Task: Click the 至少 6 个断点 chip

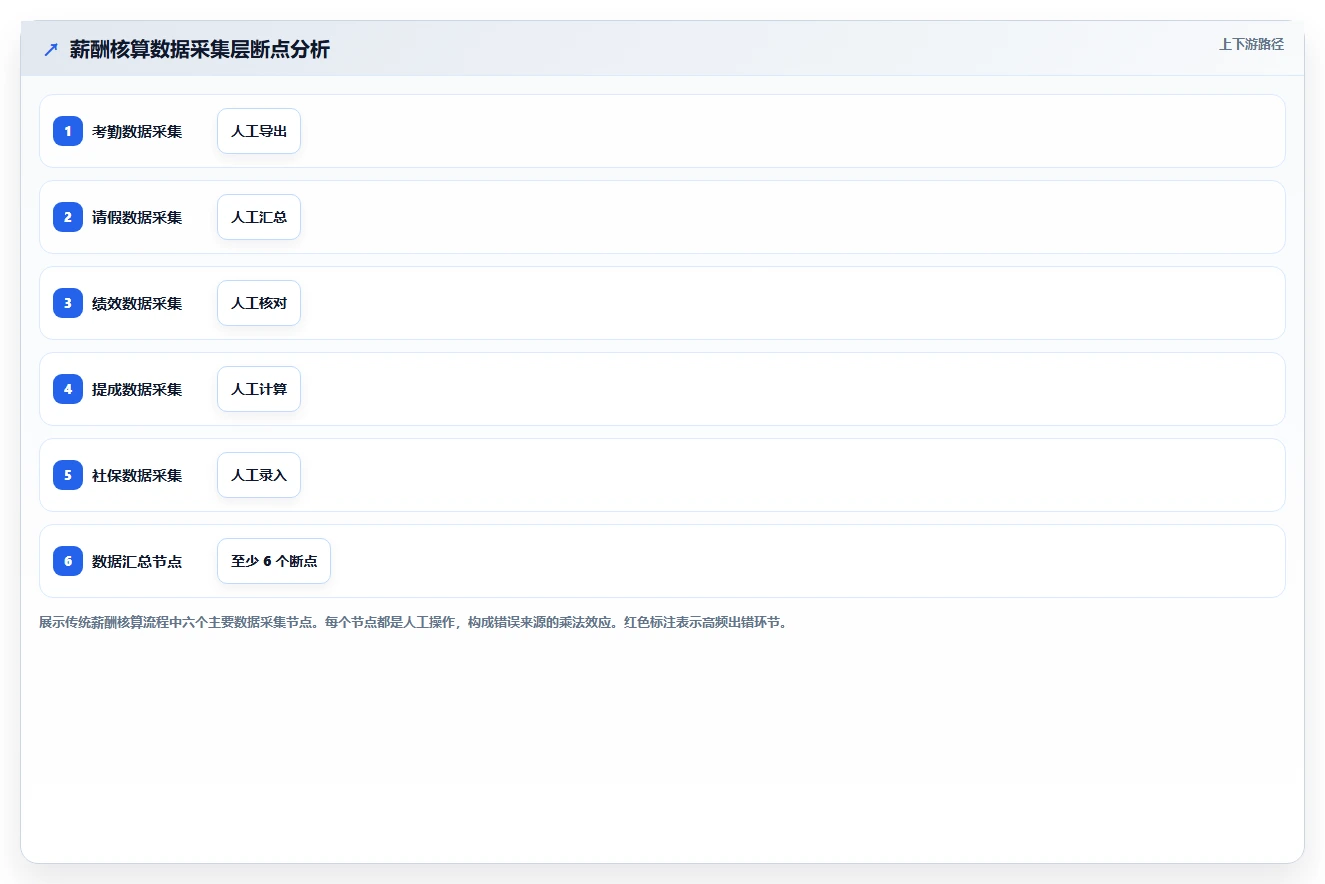Action: (x=274, y=561)
